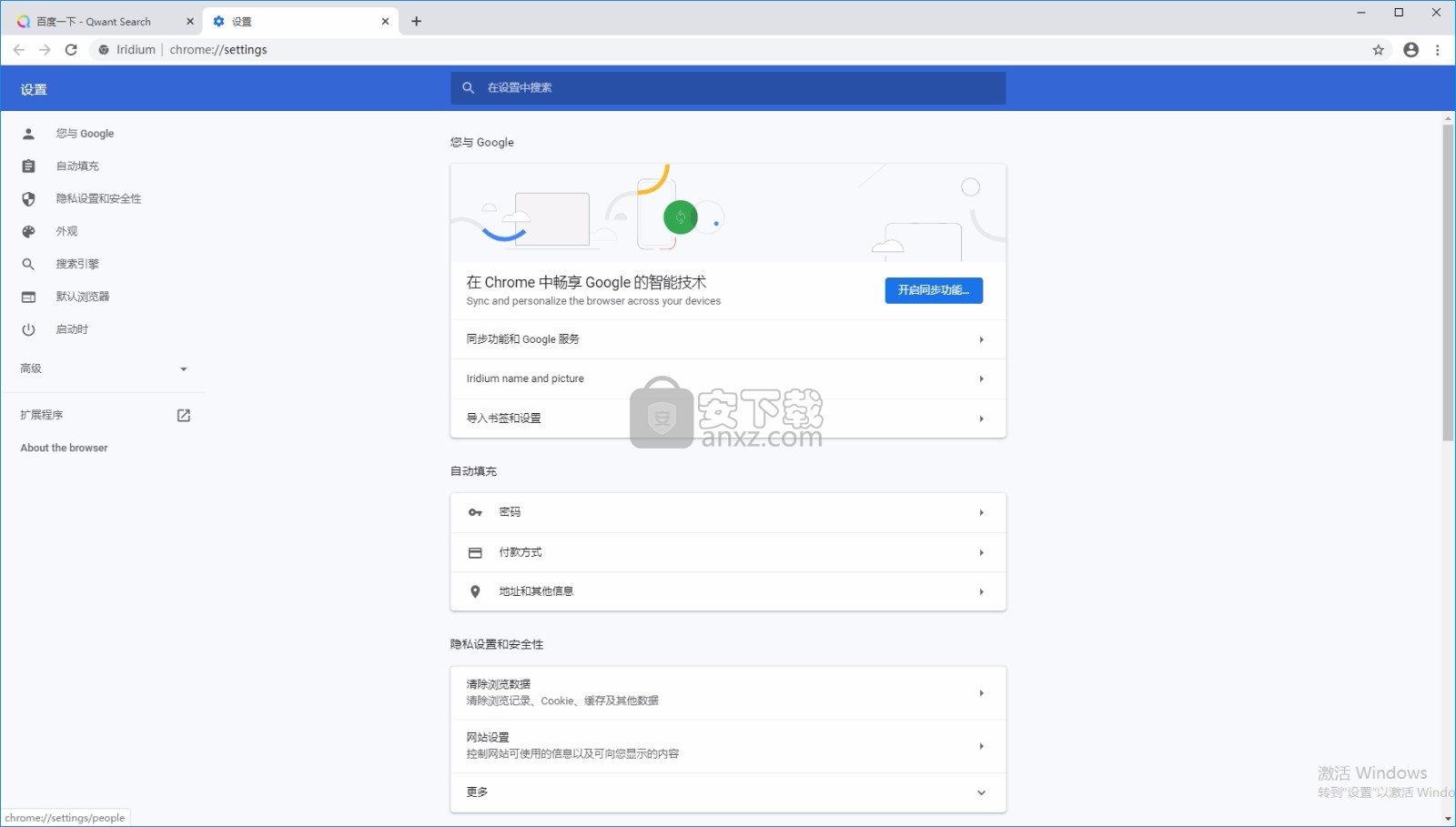Click the 隐私设置和安全性 section heading
The height and width of the screenshot is (827, 1456).
point(497,644)
